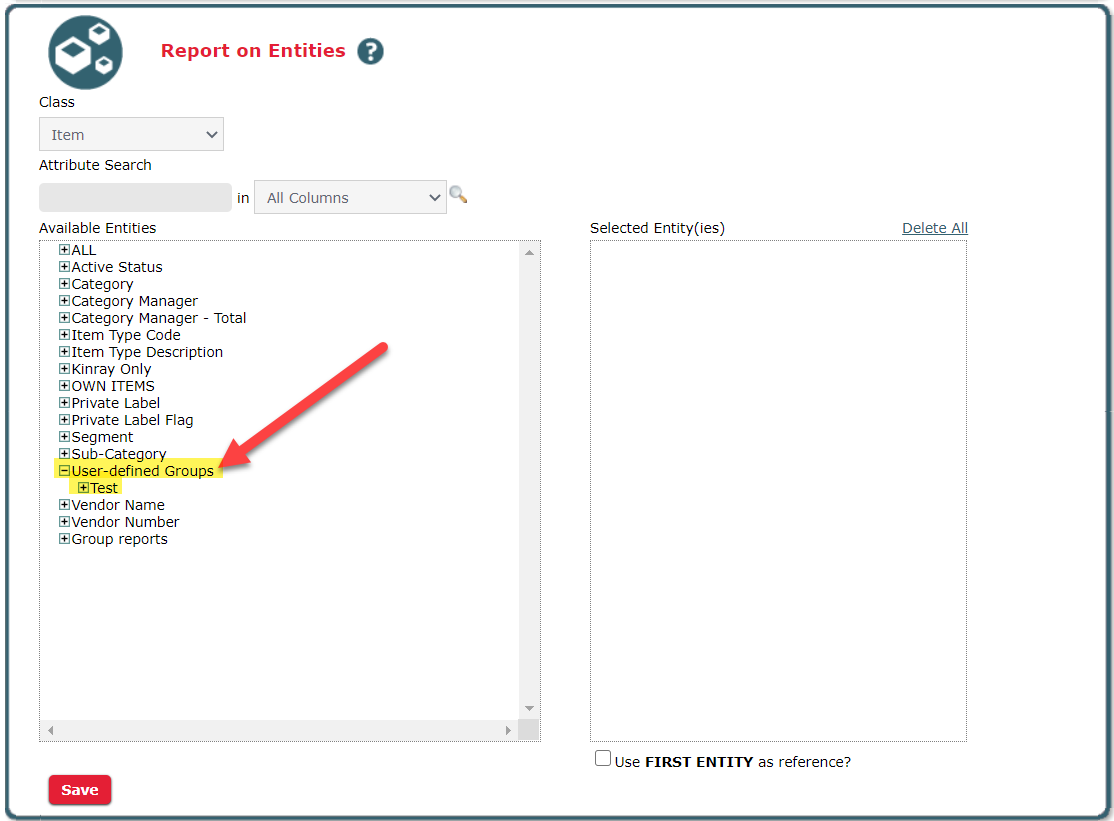Click the Attribute Search text field
1114x821 pixels.
[135, 198]
